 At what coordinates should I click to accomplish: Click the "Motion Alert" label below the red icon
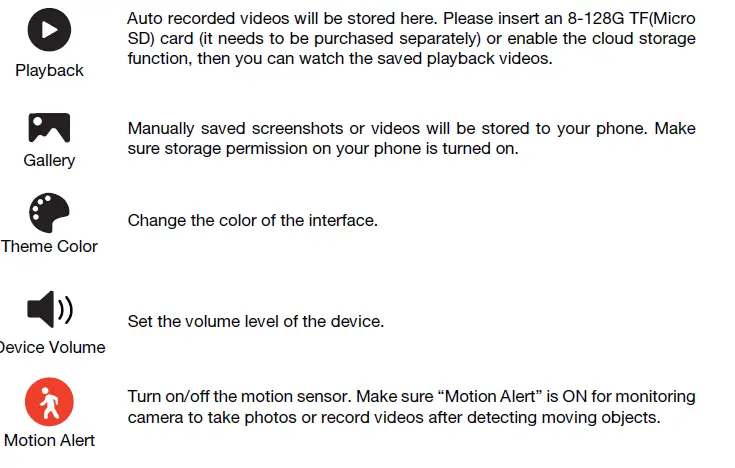pos(49,440)
